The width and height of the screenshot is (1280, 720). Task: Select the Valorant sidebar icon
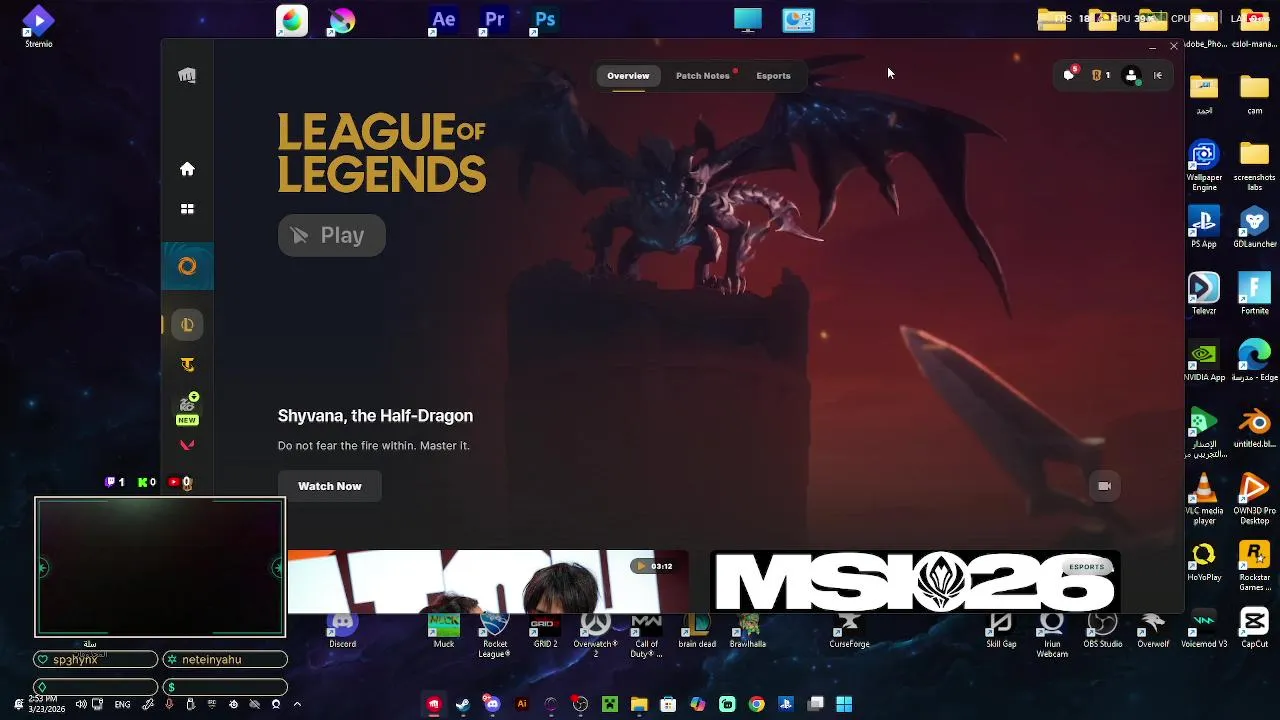click(x=187, y=445)
